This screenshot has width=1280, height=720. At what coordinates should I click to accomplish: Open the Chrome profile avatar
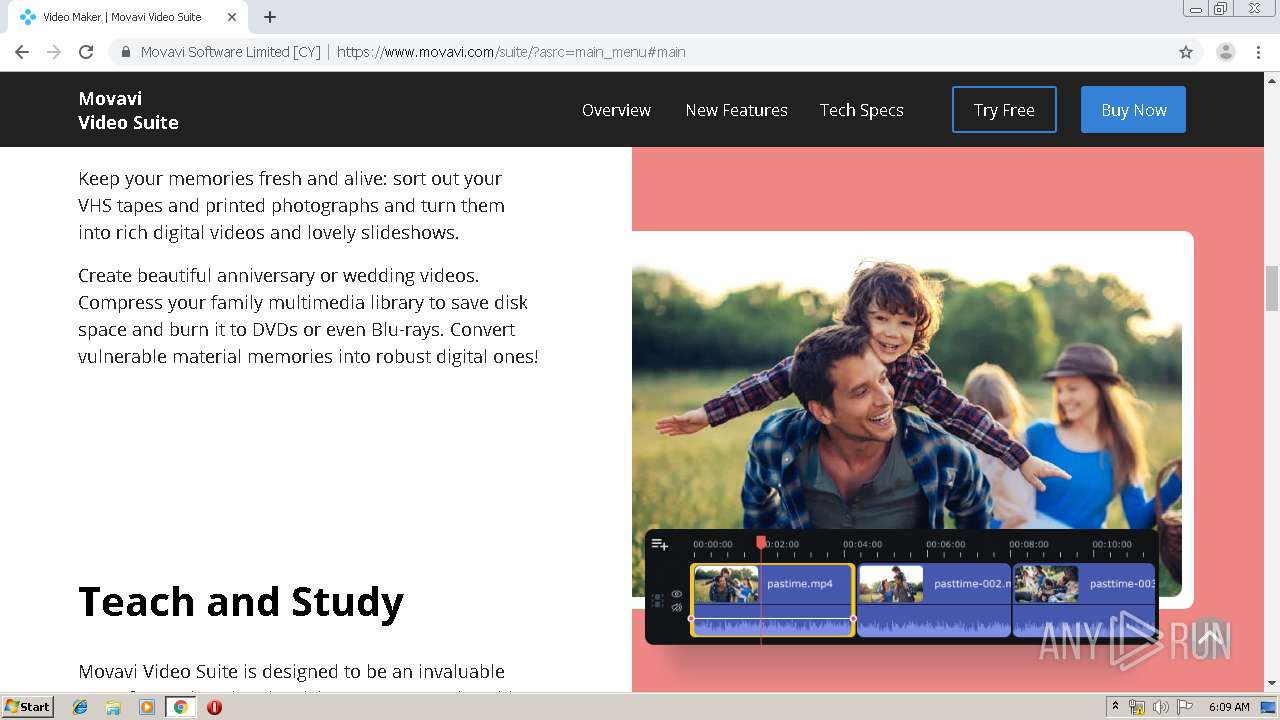(x=1225, y=52)
